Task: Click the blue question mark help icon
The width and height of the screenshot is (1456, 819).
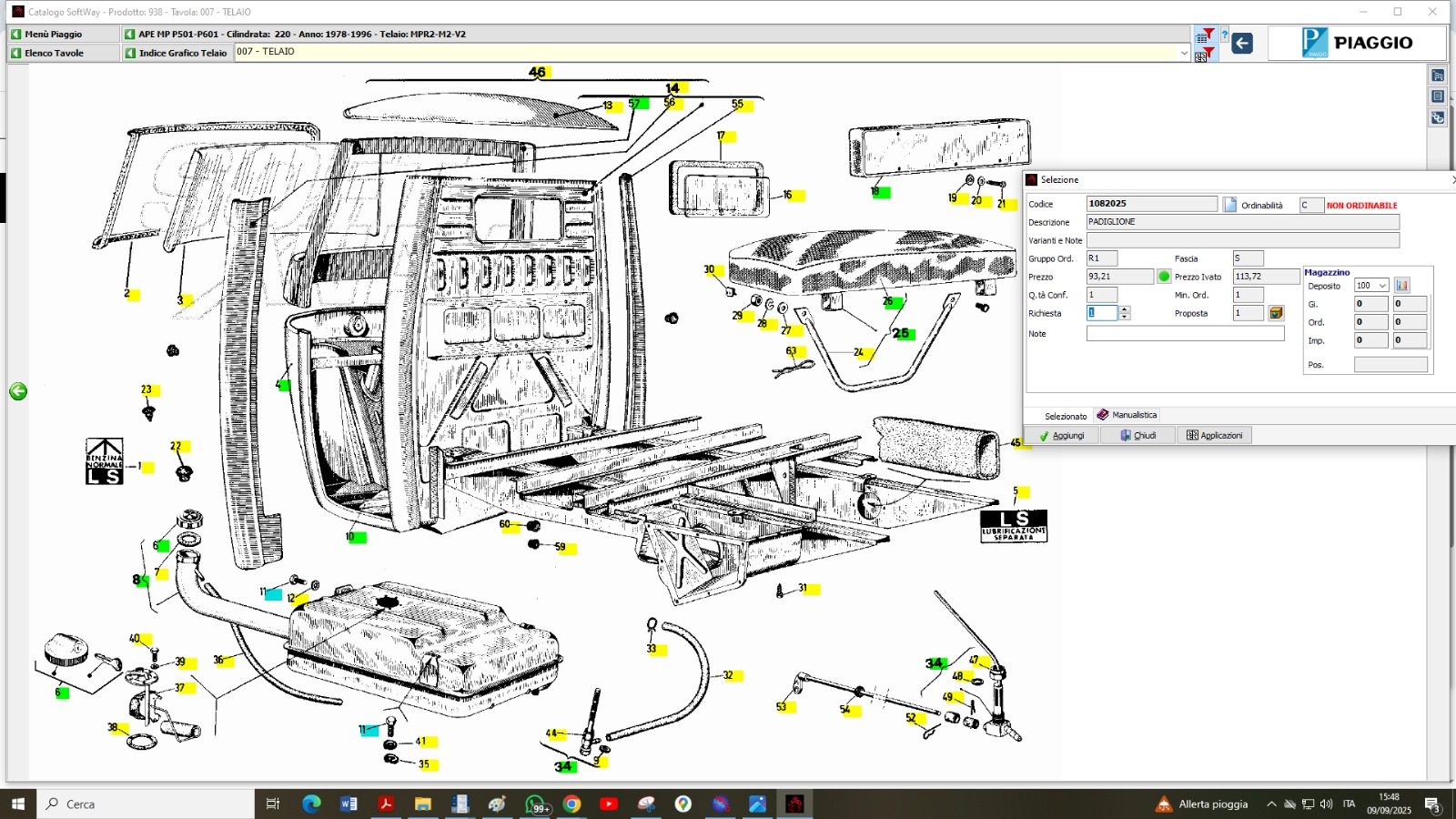Action: coord(1225,35)
